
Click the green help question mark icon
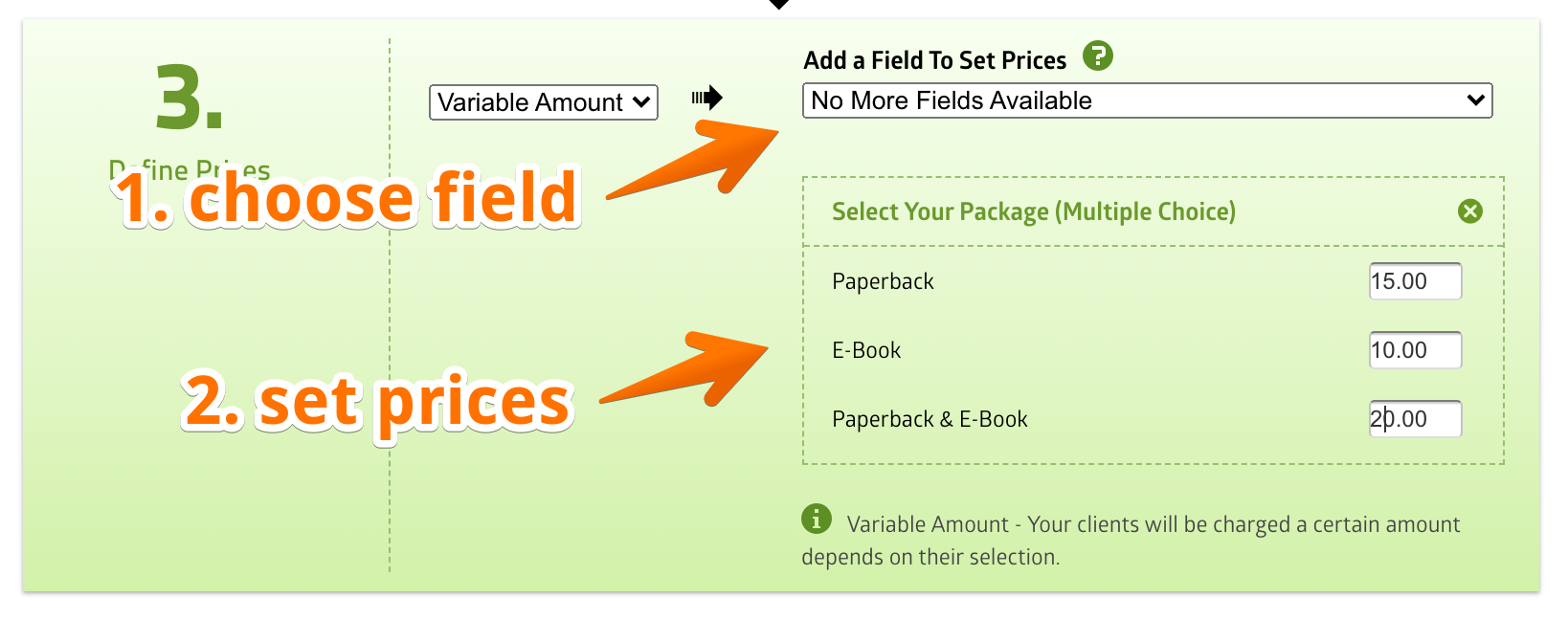(1098, 56)
